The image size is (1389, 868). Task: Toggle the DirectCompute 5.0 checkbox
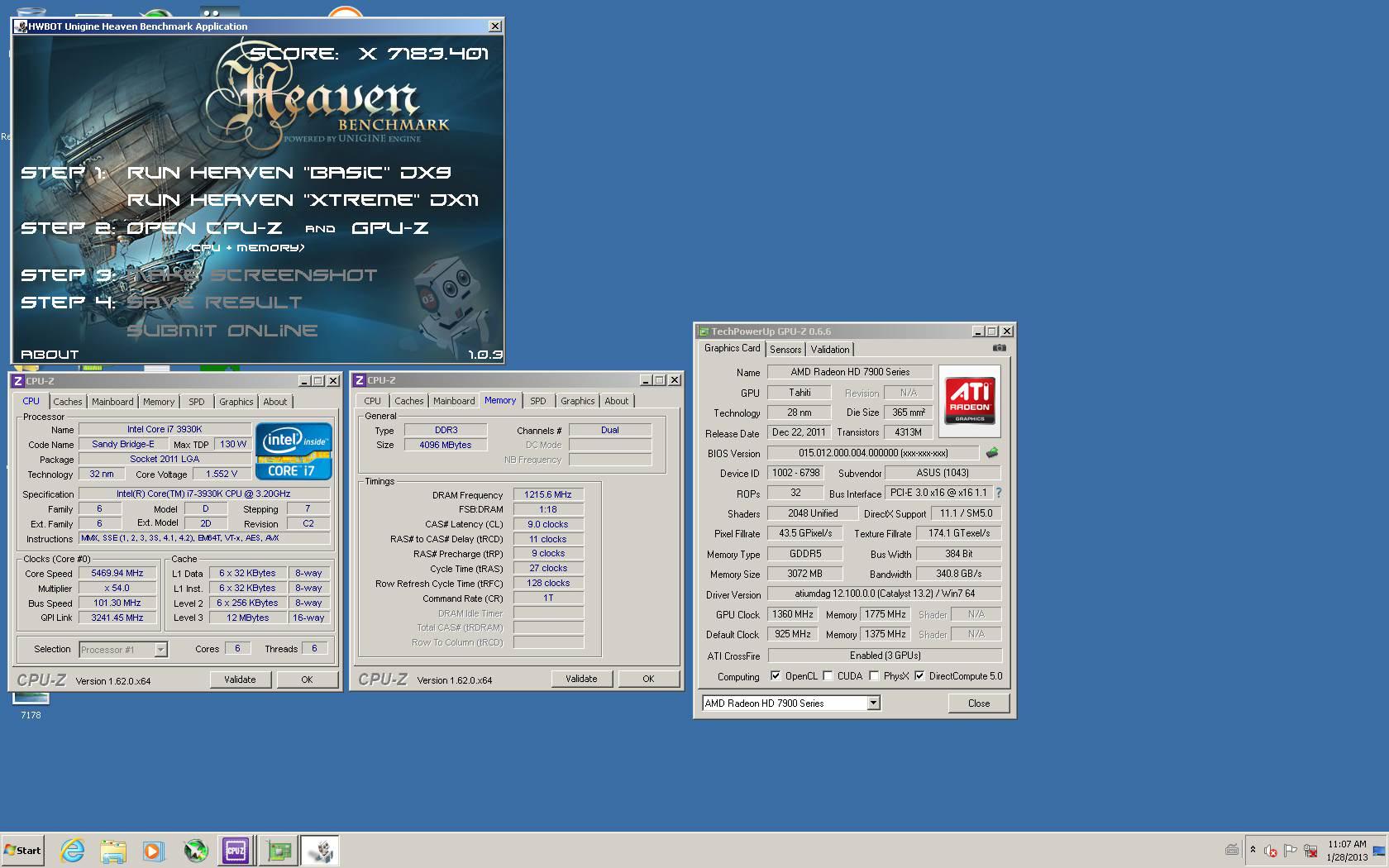(919, 675)
